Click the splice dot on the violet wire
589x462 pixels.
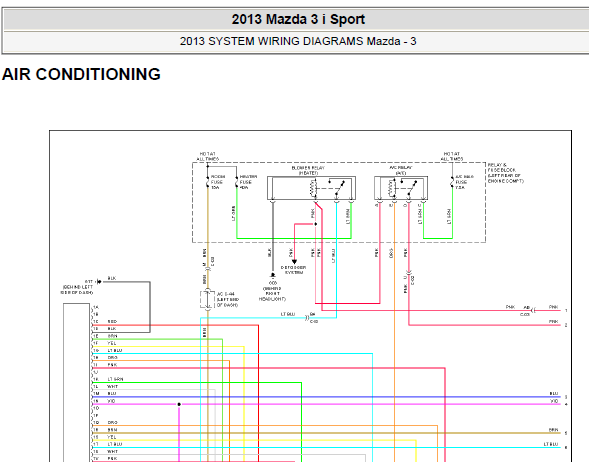coord(179,404)
